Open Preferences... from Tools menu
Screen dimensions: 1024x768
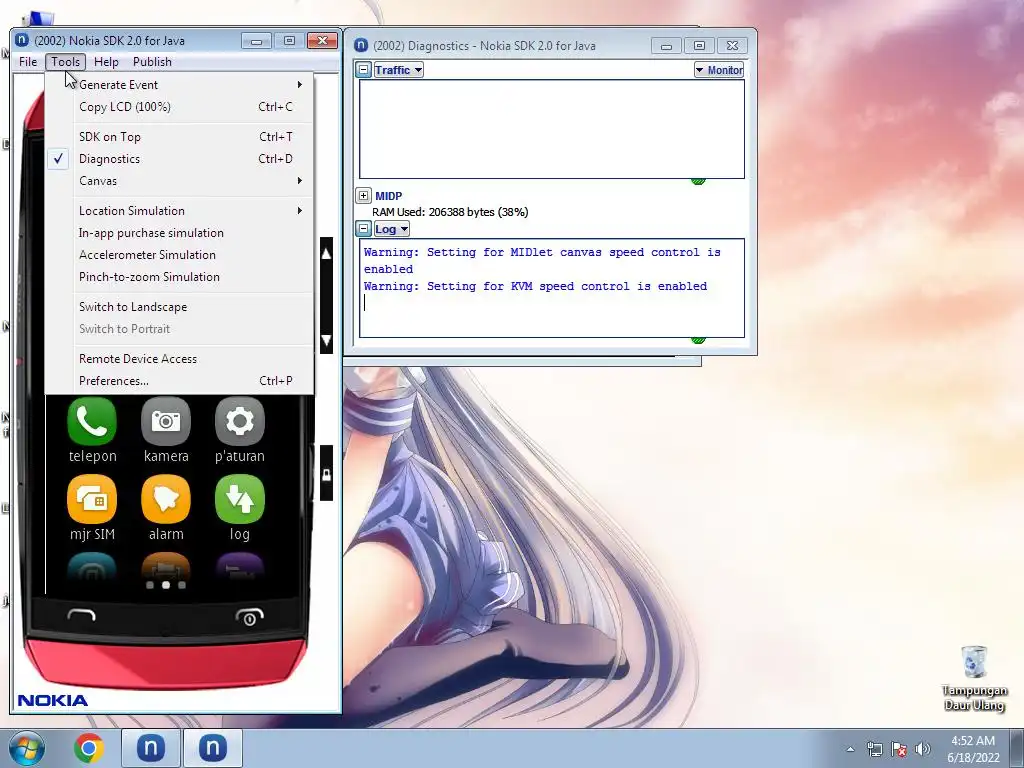coord(180,381)
